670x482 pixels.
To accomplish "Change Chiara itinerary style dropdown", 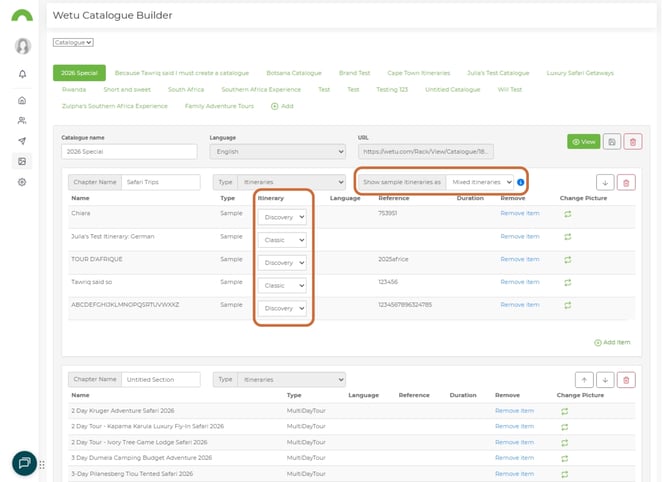I will tap(282, 217).
